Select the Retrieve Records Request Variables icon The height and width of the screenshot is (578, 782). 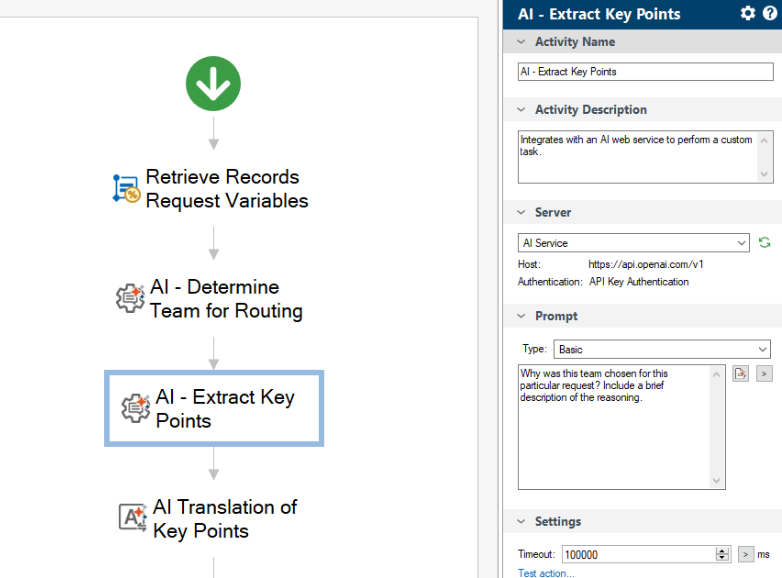[126, 189]
